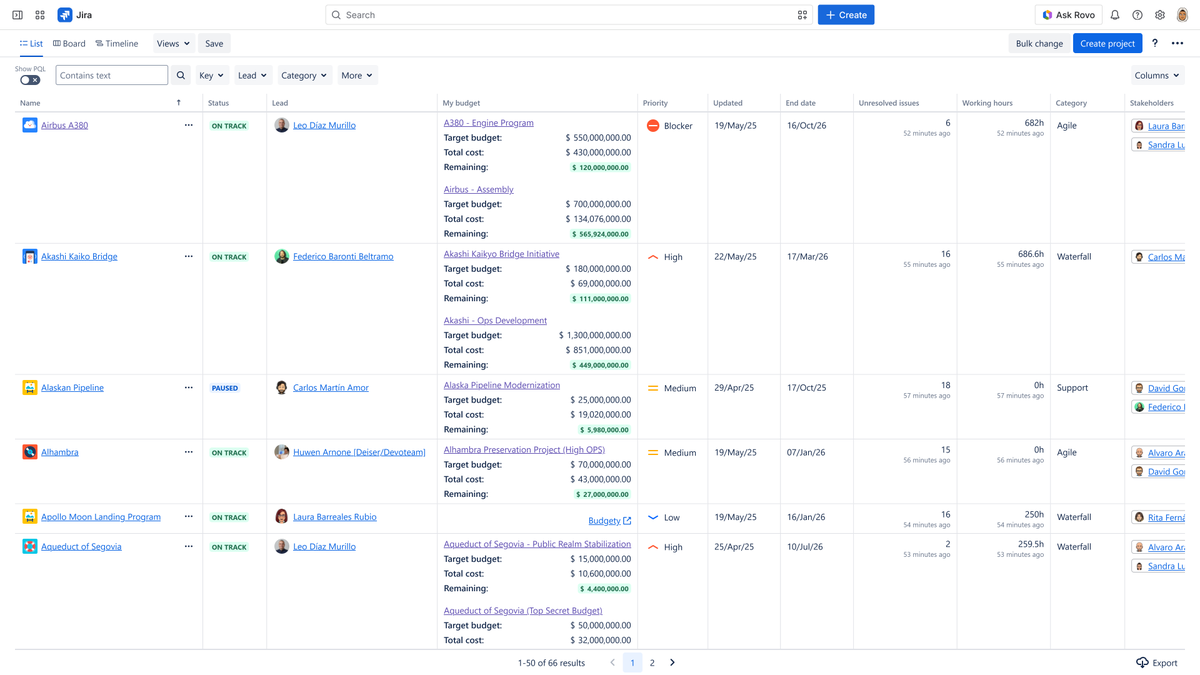This screenshot has height=675, width=1200.
Task: Sort by the Priority column header
Action: [x=655, y=103]
